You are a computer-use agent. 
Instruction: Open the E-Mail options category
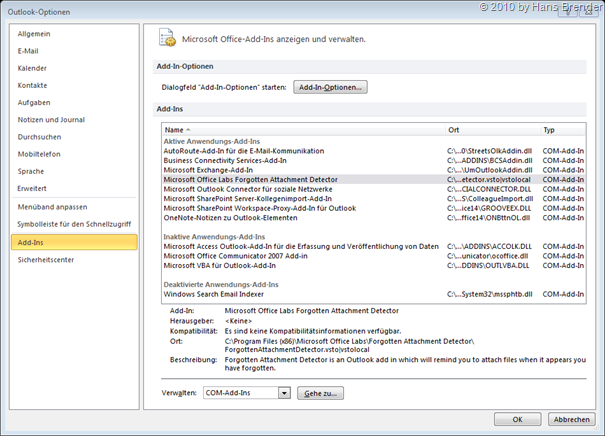pyautogui.click(x=28, y=51)
